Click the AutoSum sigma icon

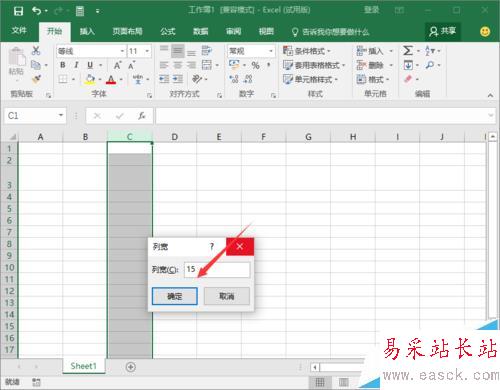(408, 51)
